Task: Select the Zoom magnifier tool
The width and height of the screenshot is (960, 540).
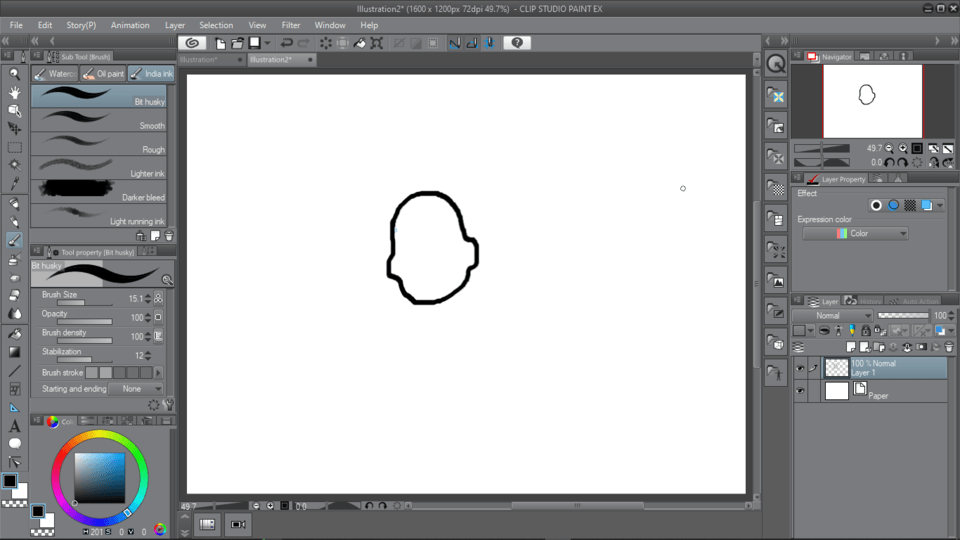Action: pyautogui.click(x=14, y=74)
